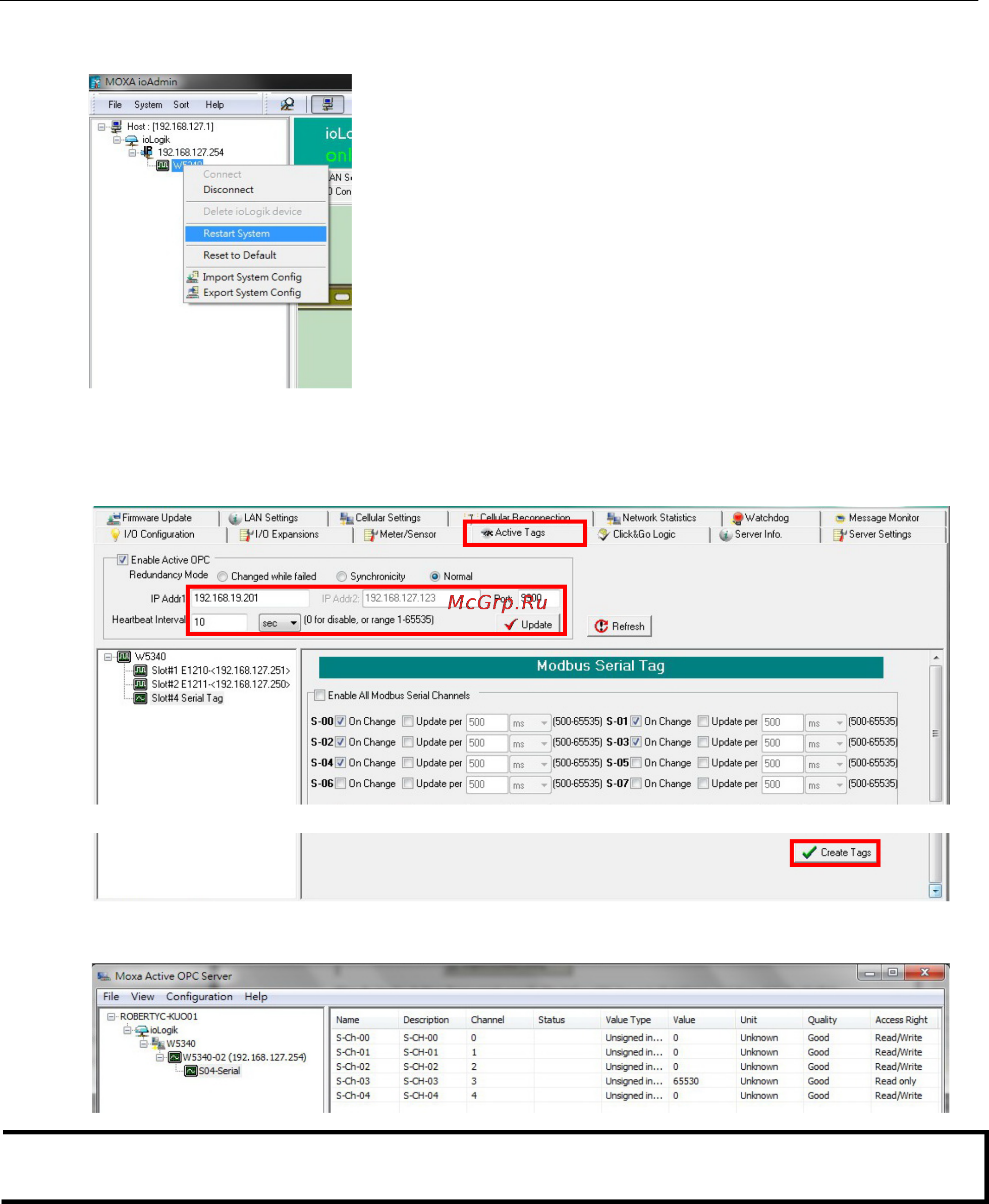The height and width of the screenshot is (1204, 989).
Task: Choose Reset to Default from context menu
Action: click(256, 255)
